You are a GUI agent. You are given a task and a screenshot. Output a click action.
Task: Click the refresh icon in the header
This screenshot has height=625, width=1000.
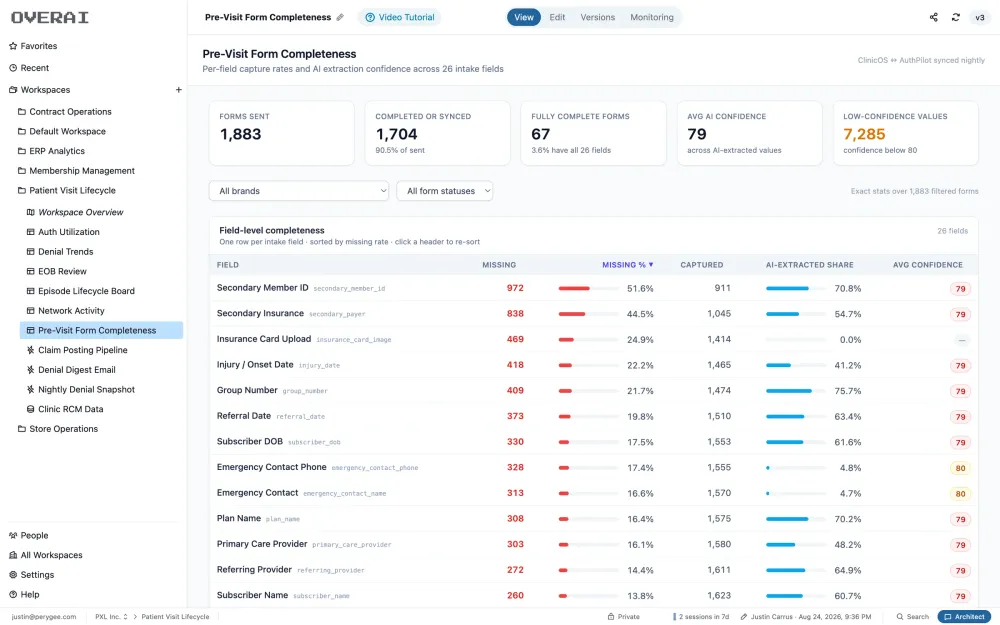955,17
